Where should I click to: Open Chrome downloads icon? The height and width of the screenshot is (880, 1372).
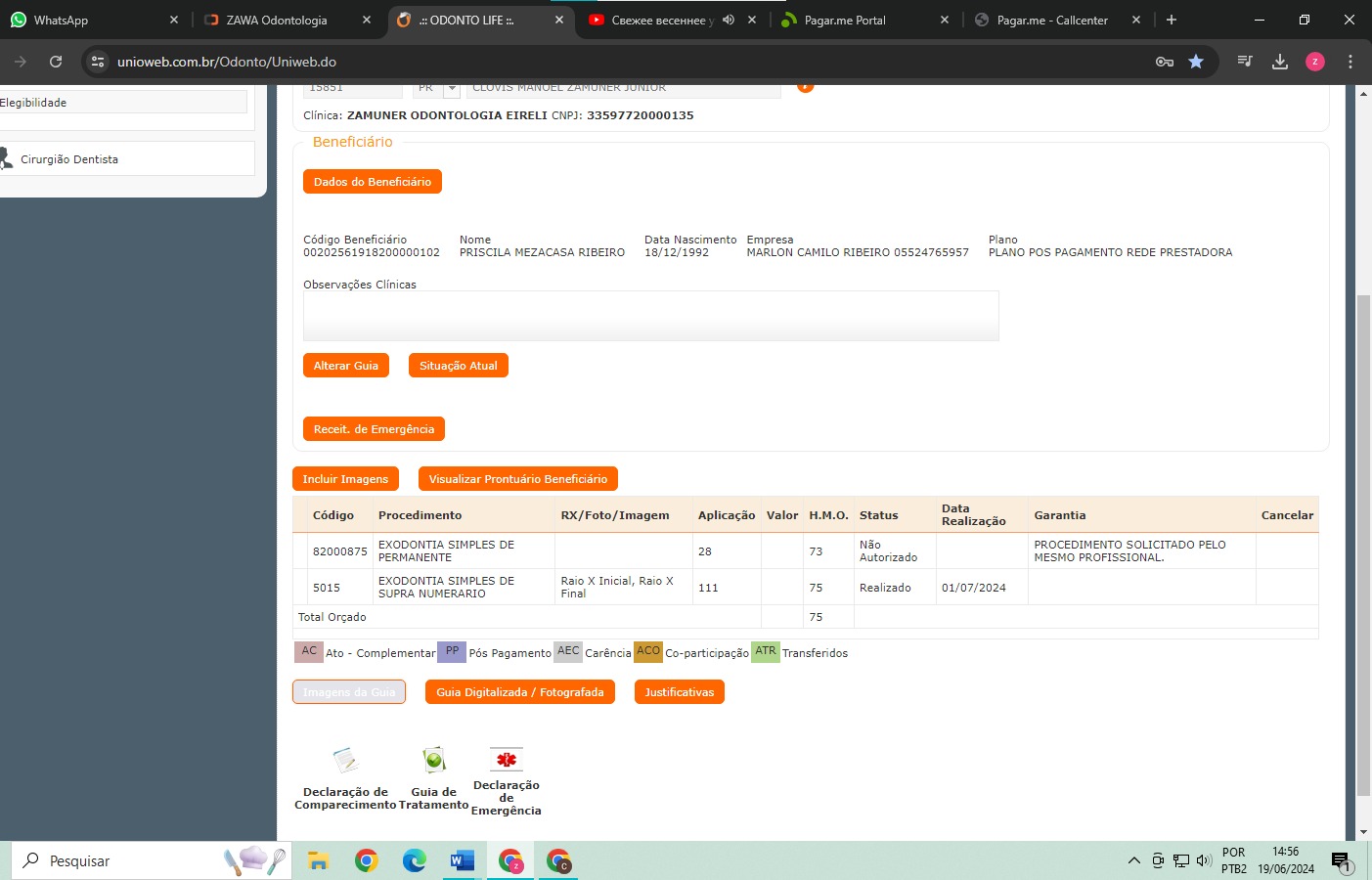1279,62
